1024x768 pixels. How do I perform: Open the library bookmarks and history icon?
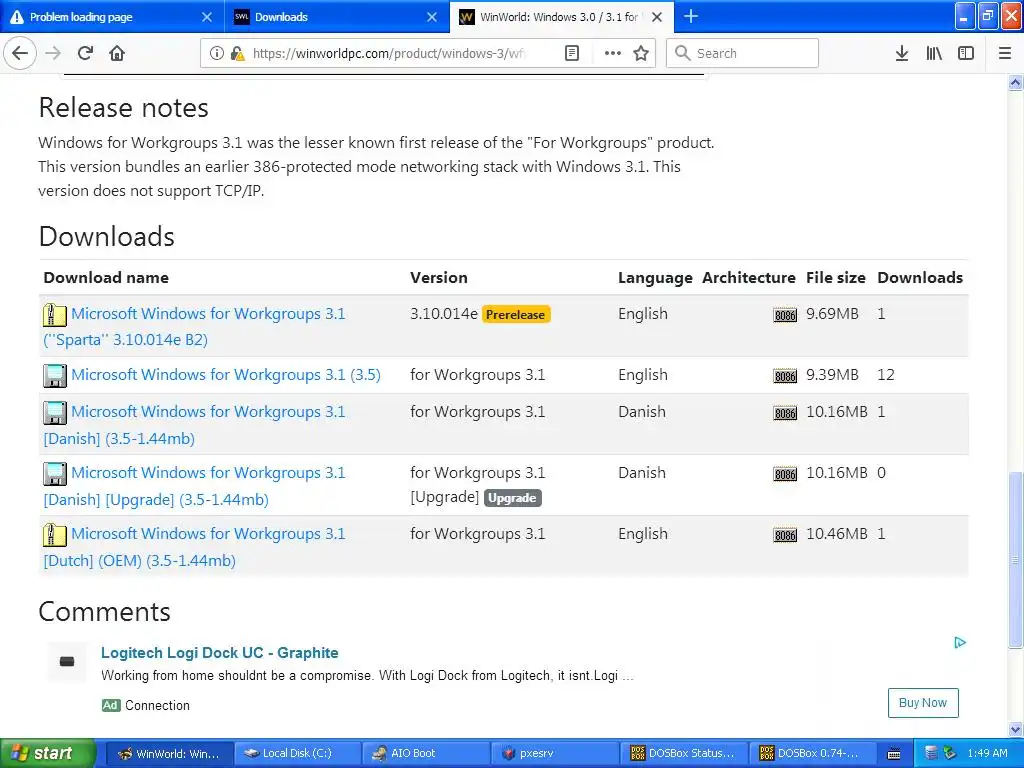(934, 53)
